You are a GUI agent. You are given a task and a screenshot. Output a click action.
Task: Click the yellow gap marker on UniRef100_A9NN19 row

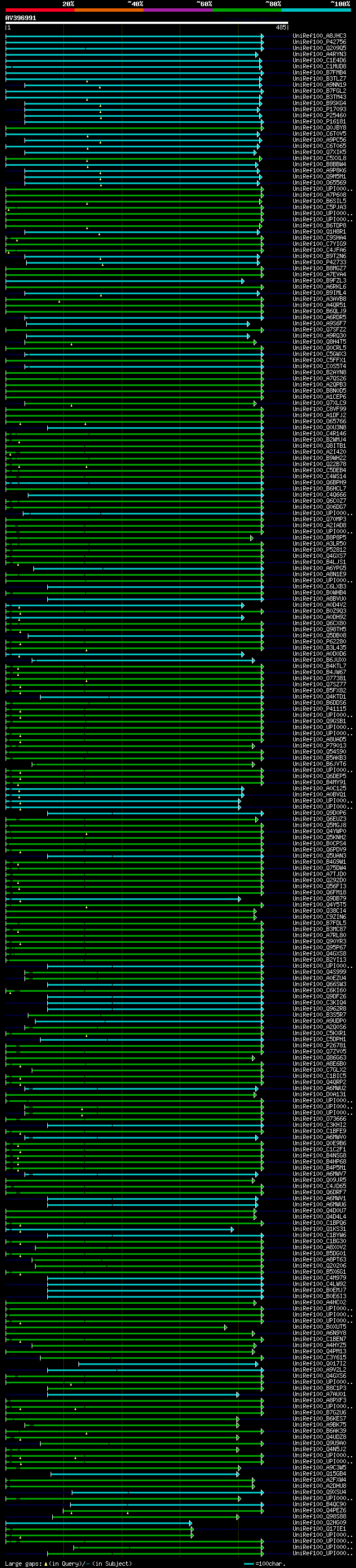point(100,87)
